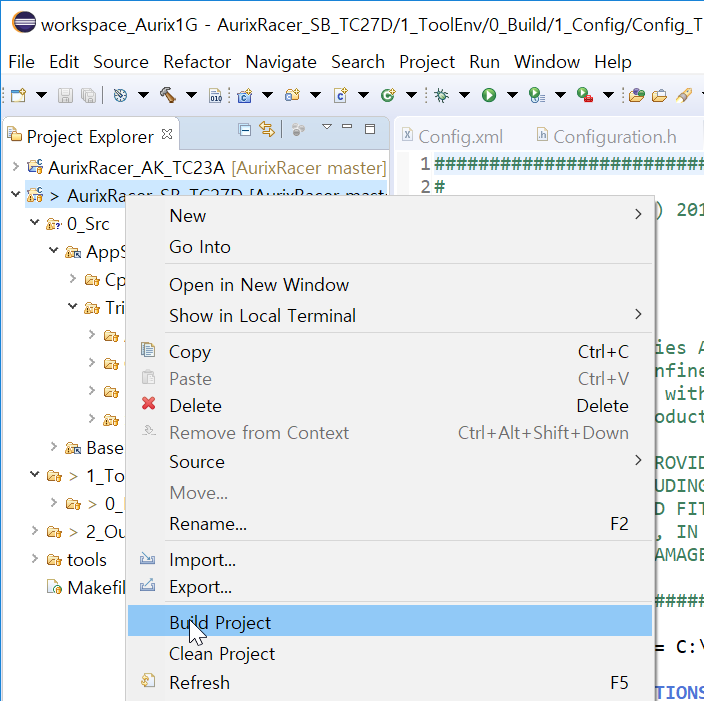Choose New from the context menu

[x=390, y=216]
